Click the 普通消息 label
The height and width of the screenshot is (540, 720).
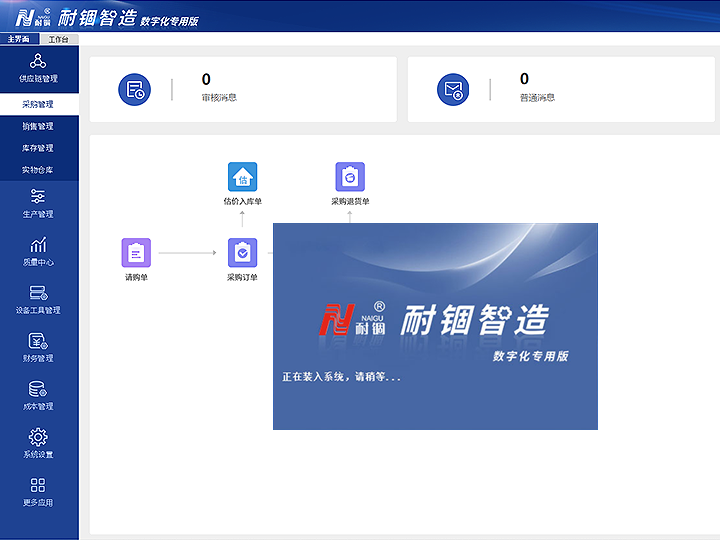(538, 97)
